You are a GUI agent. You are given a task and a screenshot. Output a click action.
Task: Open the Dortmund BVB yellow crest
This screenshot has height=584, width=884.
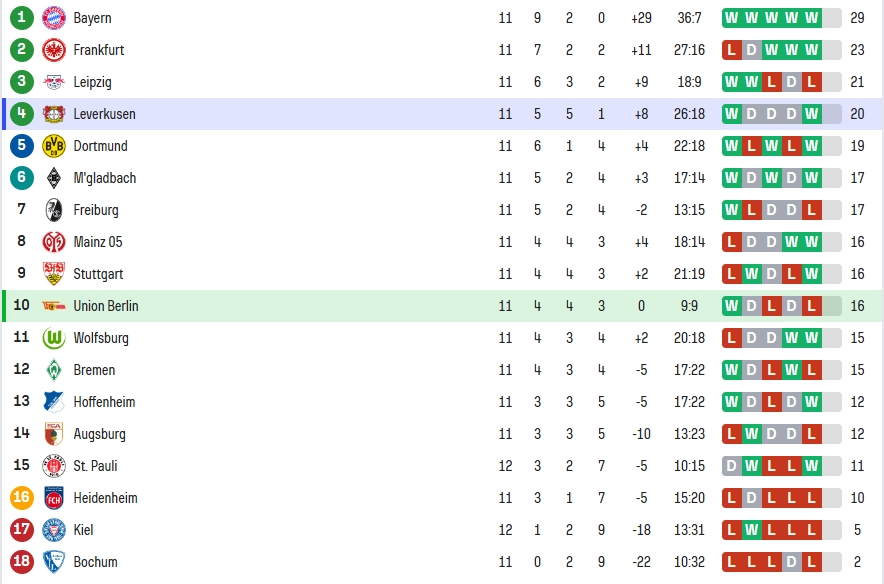pos(54,146)
